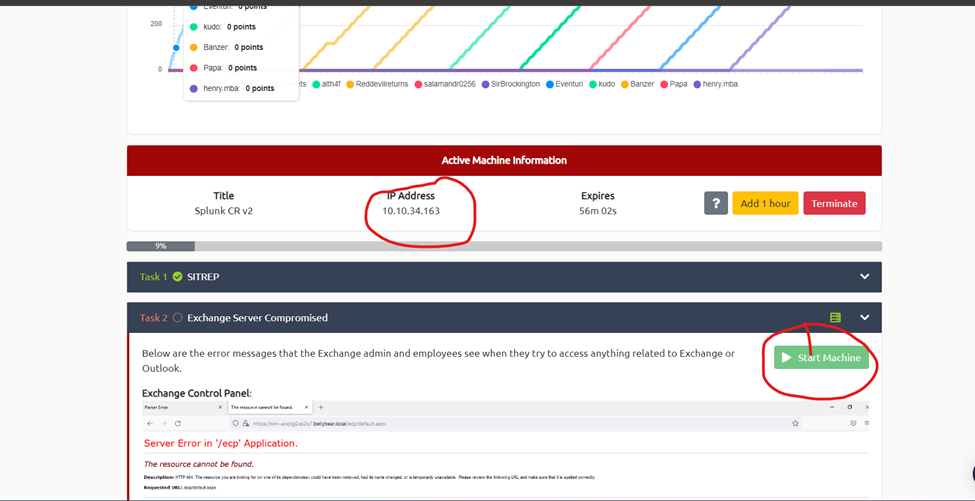Click the 200 label on chart axis
975x501 pixels.
[x=155, y=24]
